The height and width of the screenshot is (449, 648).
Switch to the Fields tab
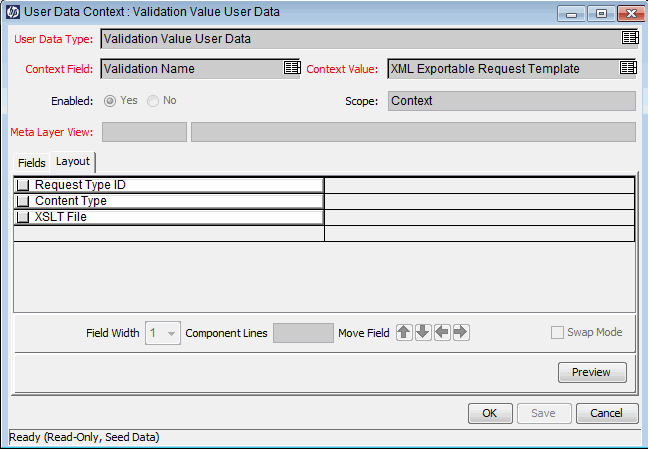click(32, 162)
